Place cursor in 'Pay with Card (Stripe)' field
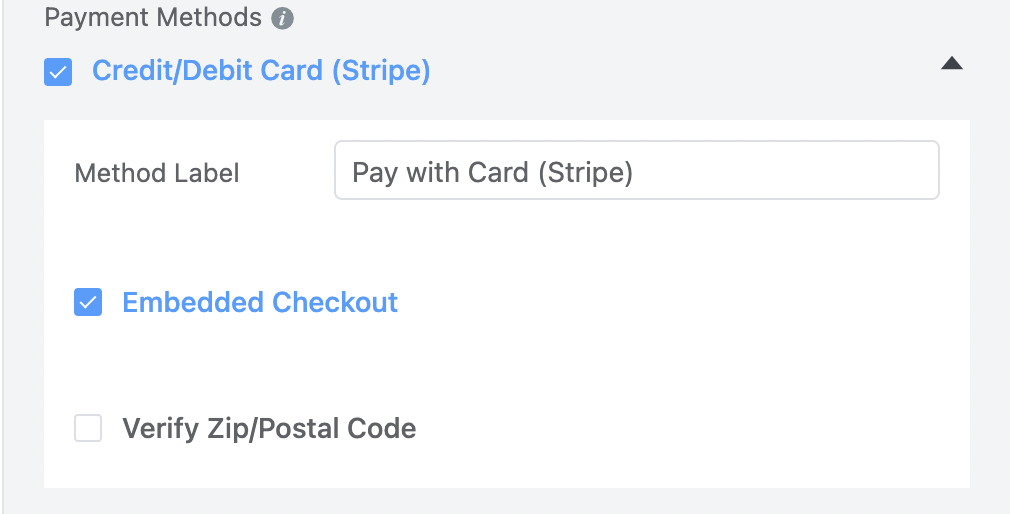 tap(636, 171)
